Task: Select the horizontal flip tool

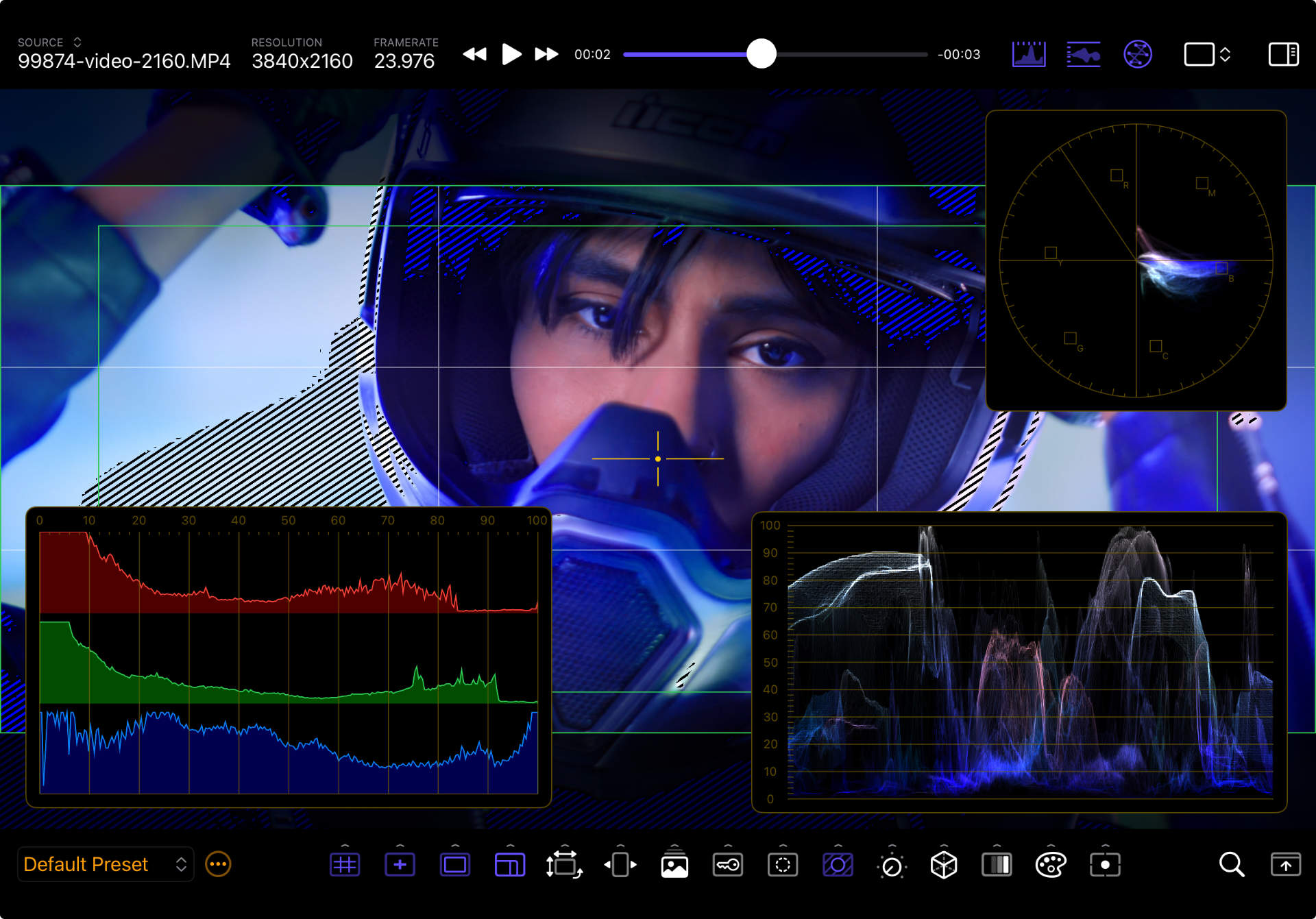Action: (x=620, y=865)
